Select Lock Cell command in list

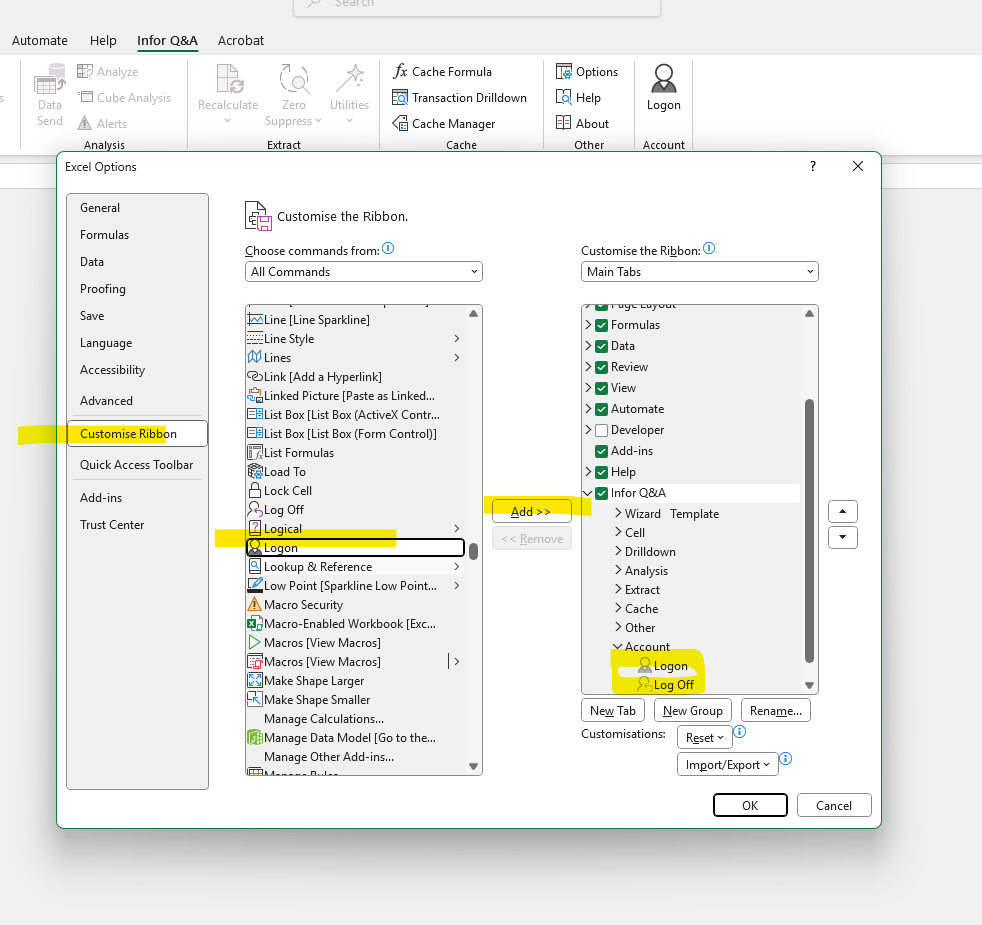(354, 490)
